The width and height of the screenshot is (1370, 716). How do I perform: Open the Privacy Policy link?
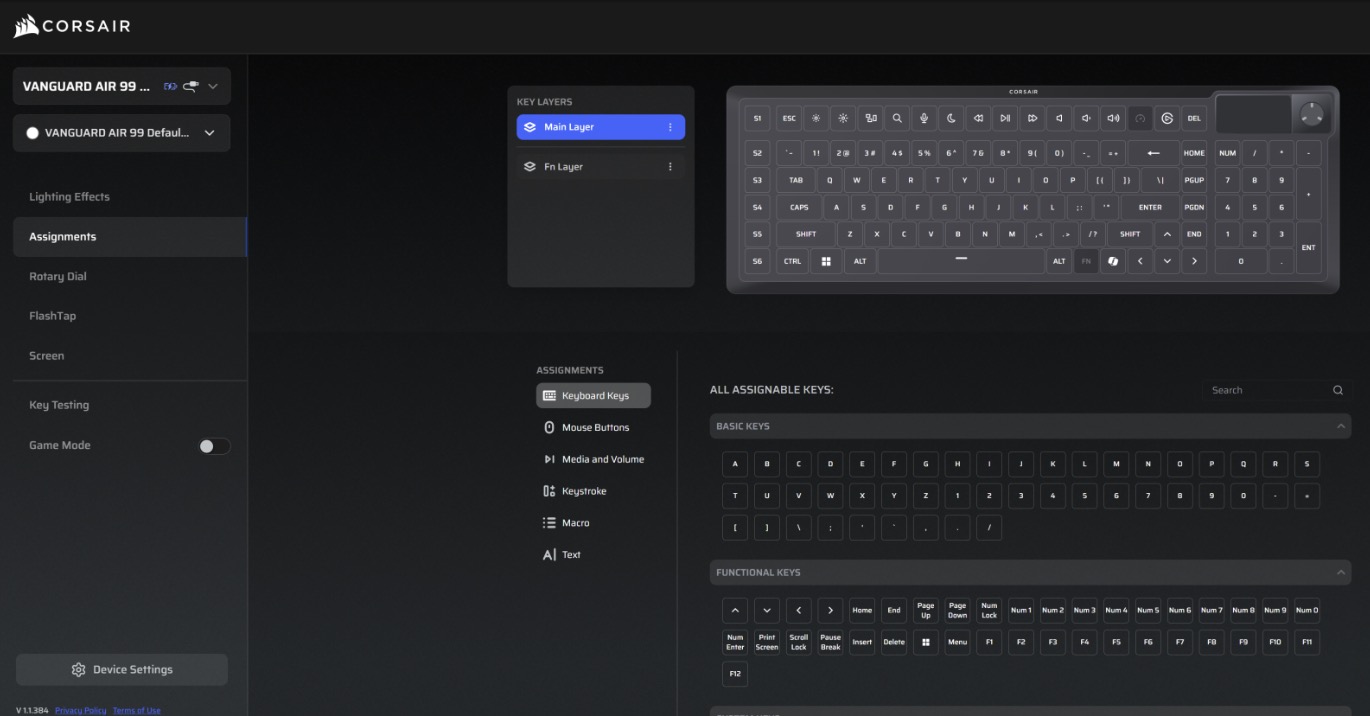80,711
